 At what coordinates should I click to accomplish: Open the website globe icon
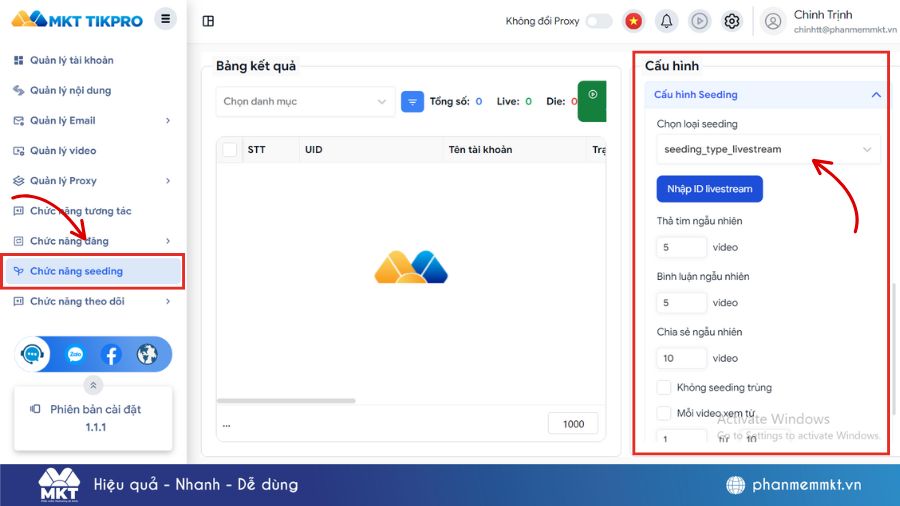click(147, 355)
